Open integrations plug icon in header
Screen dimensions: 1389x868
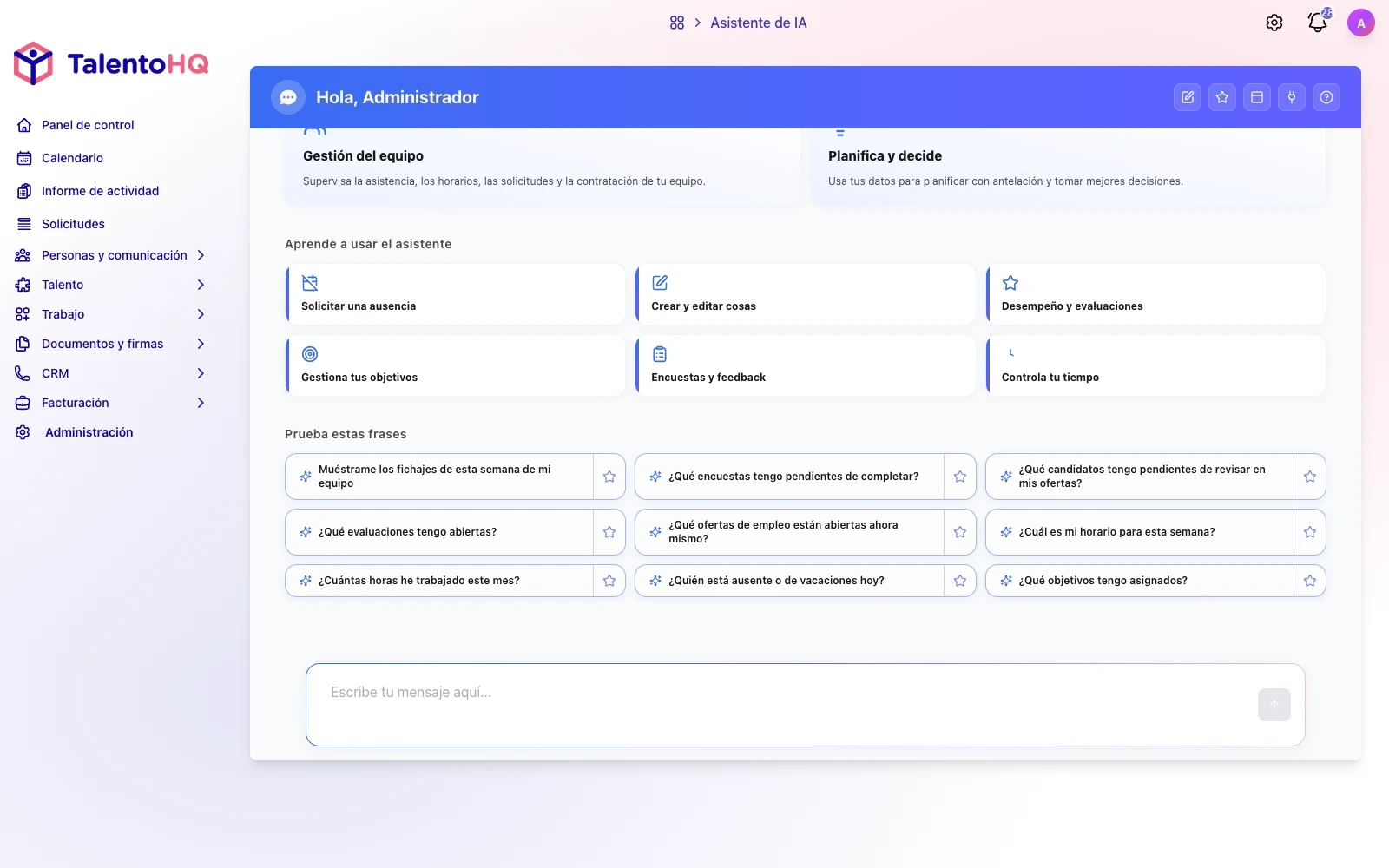tap(1292, 97)
